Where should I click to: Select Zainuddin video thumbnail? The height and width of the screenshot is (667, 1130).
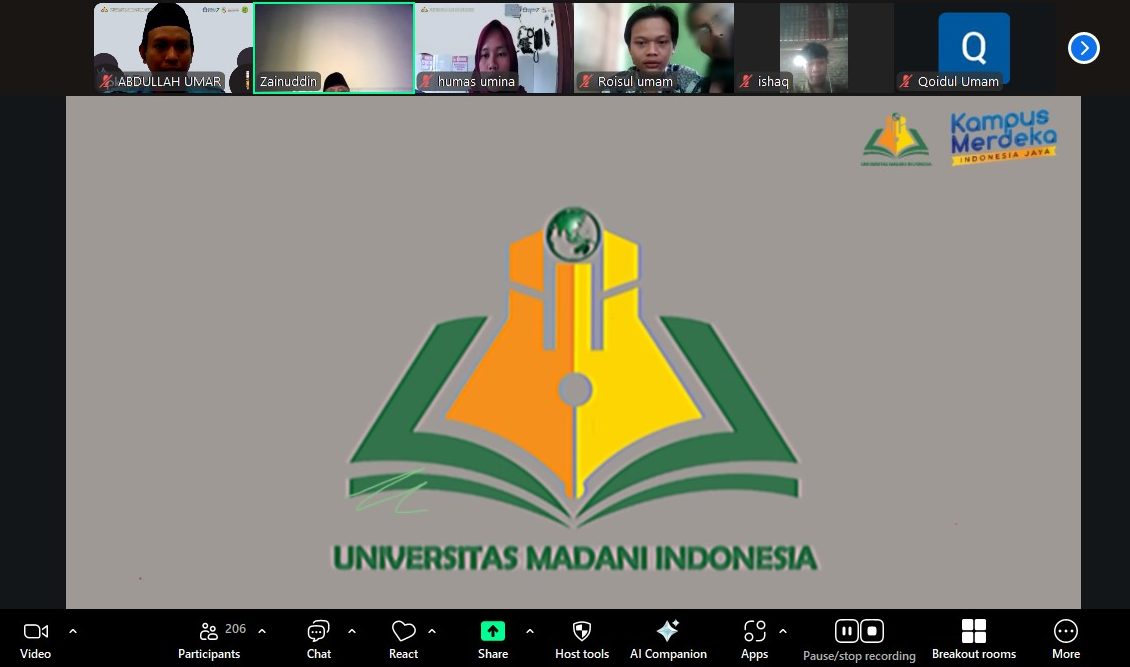tap(334, 48)
